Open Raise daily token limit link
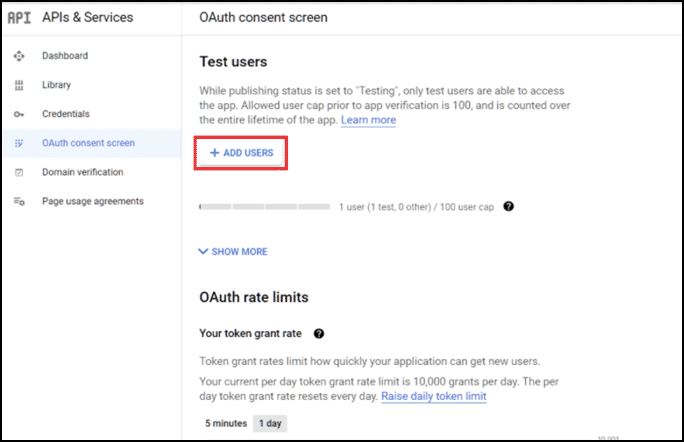Screen dimensions: 684x442 point(434,396)
